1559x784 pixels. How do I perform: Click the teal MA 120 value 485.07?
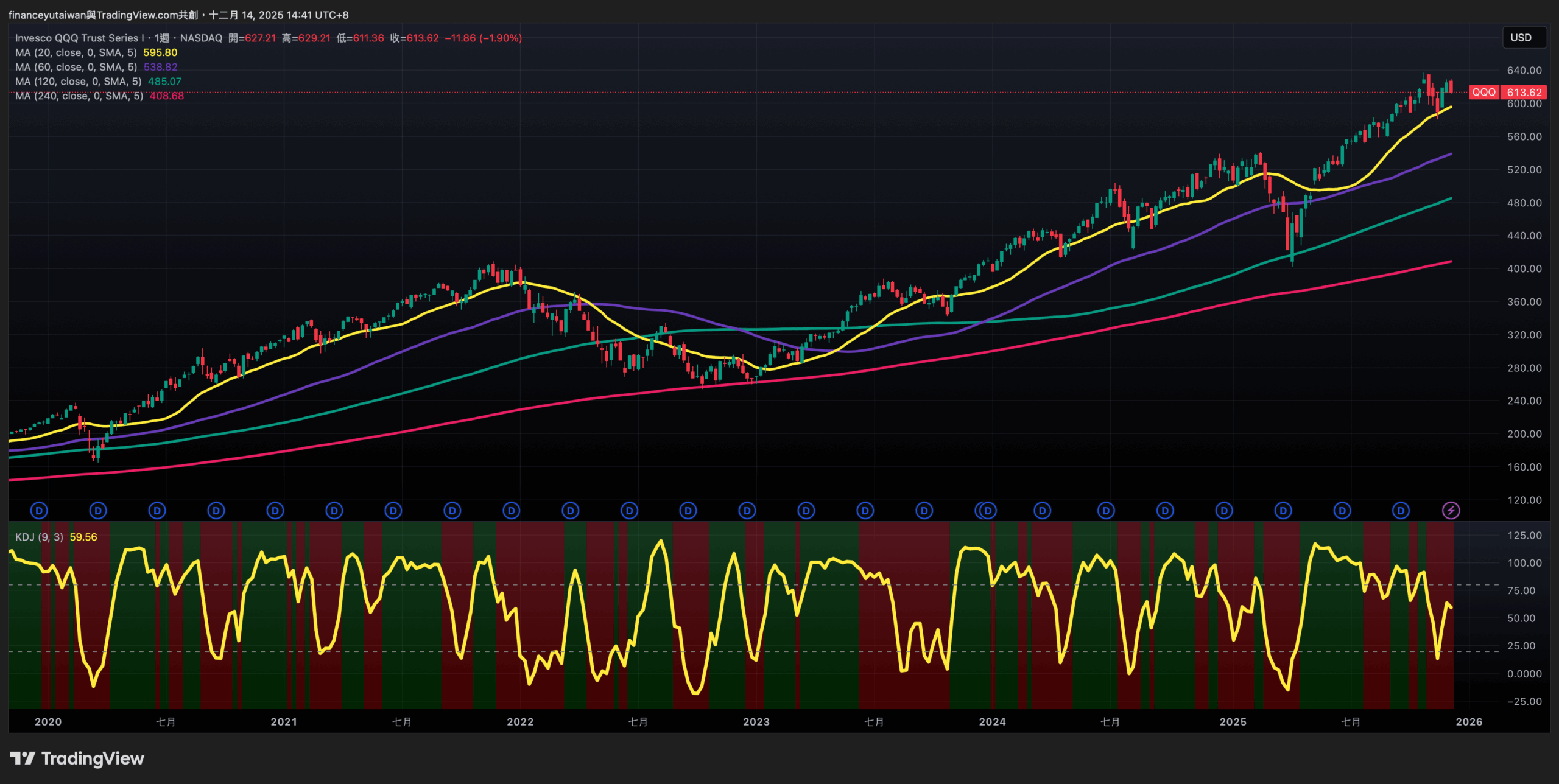[x=164, y=82]
